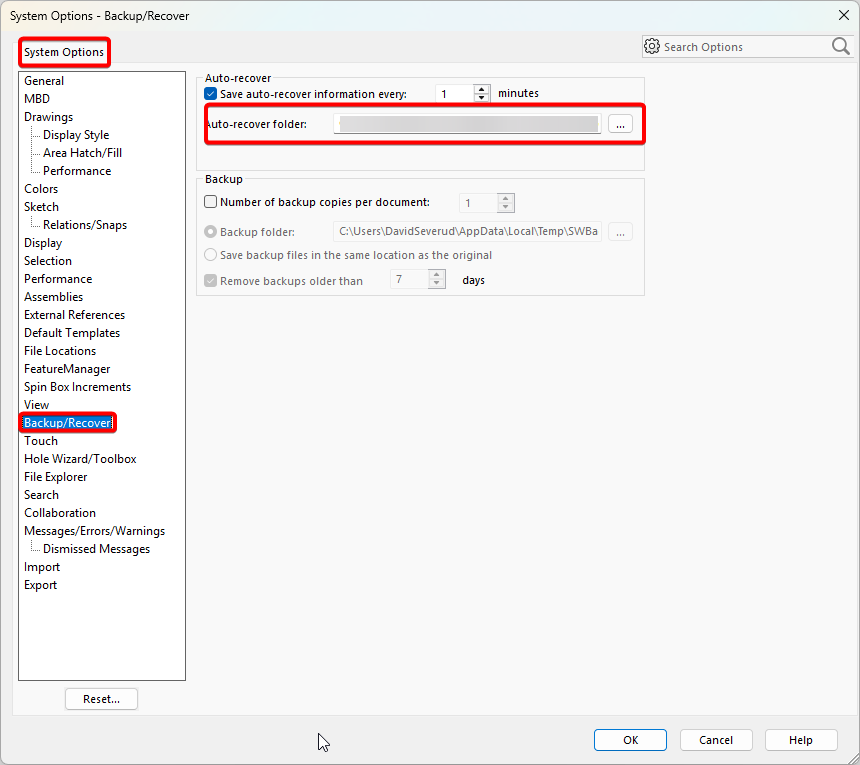
Task: Open Spin Box Increments options
Action: (x=77, y=387)
